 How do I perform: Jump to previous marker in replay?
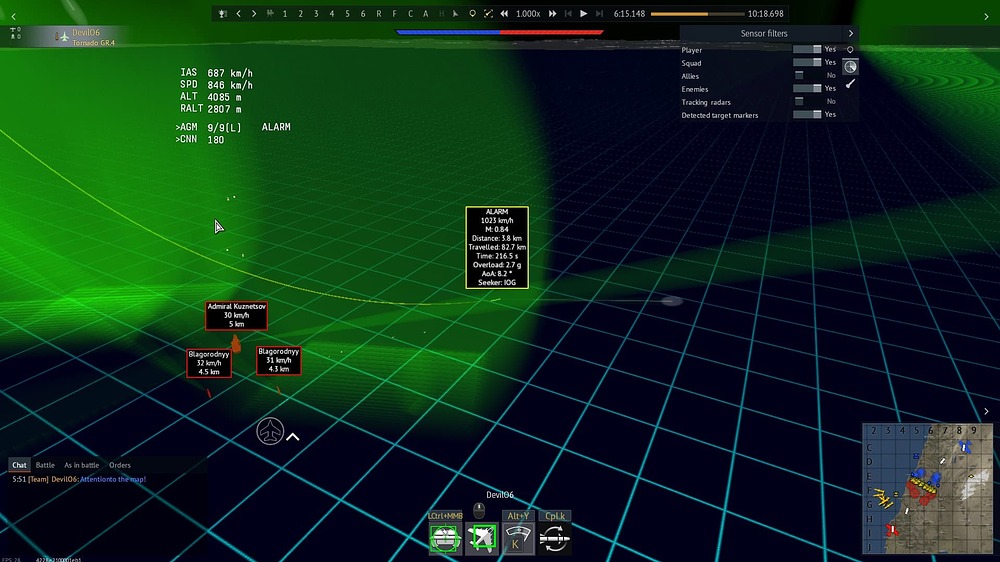pyautogui.click(x=568, y=13)
